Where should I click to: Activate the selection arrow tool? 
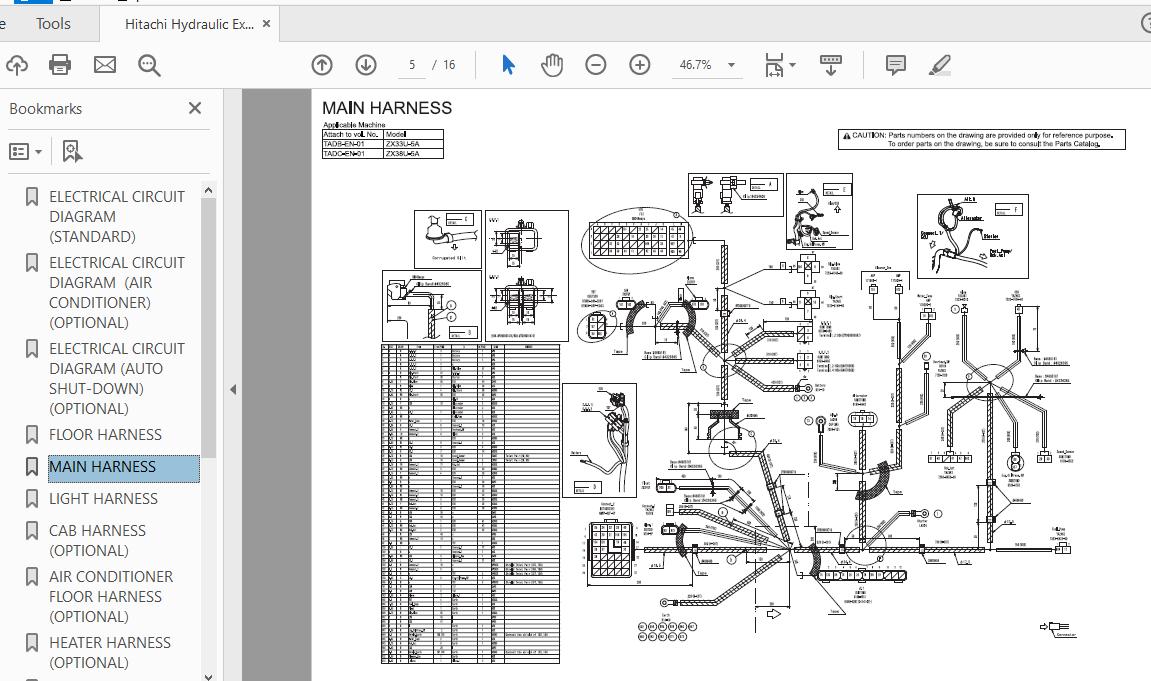tap(508, 65)
